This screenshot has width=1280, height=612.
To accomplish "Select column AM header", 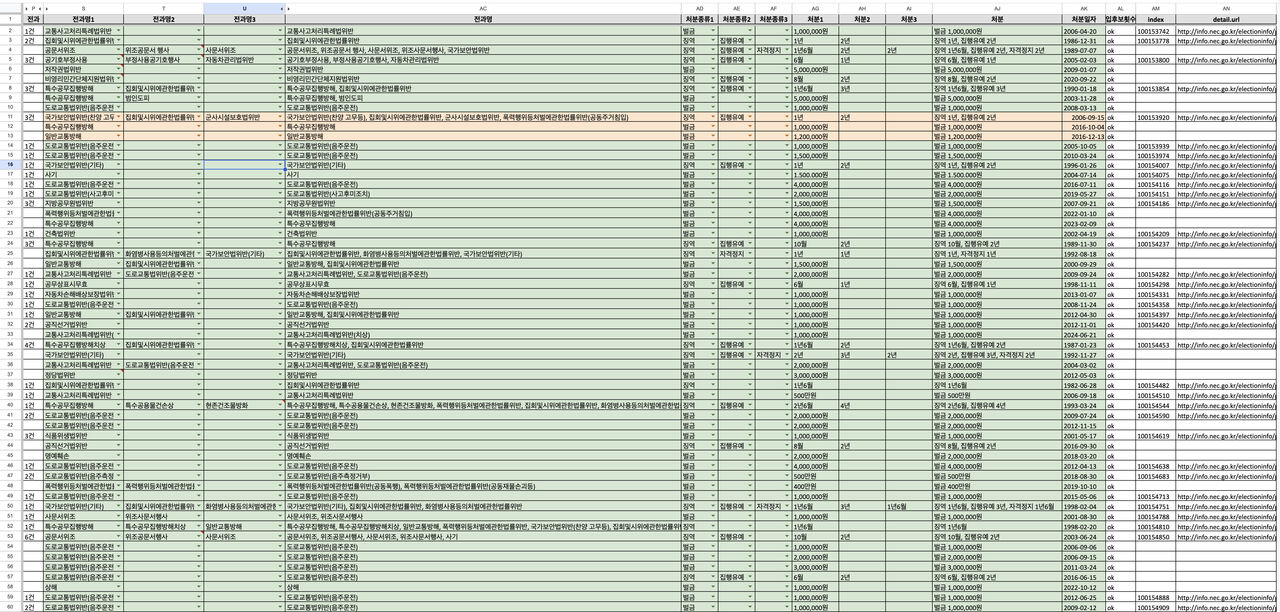I will click(x=1155, y=8).
